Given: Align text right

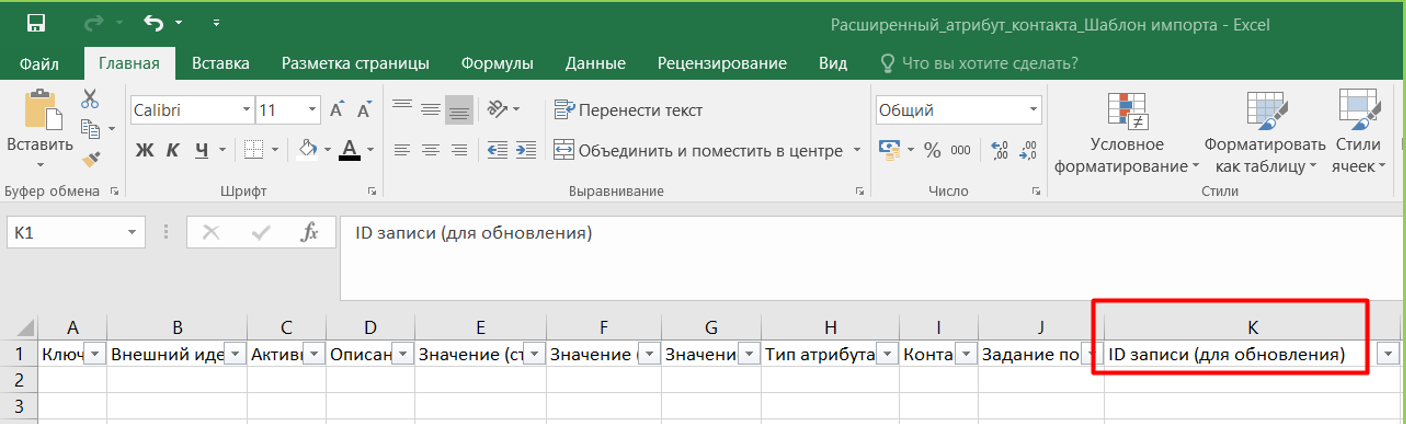Looking at the screenshot, I should [460, 150].
